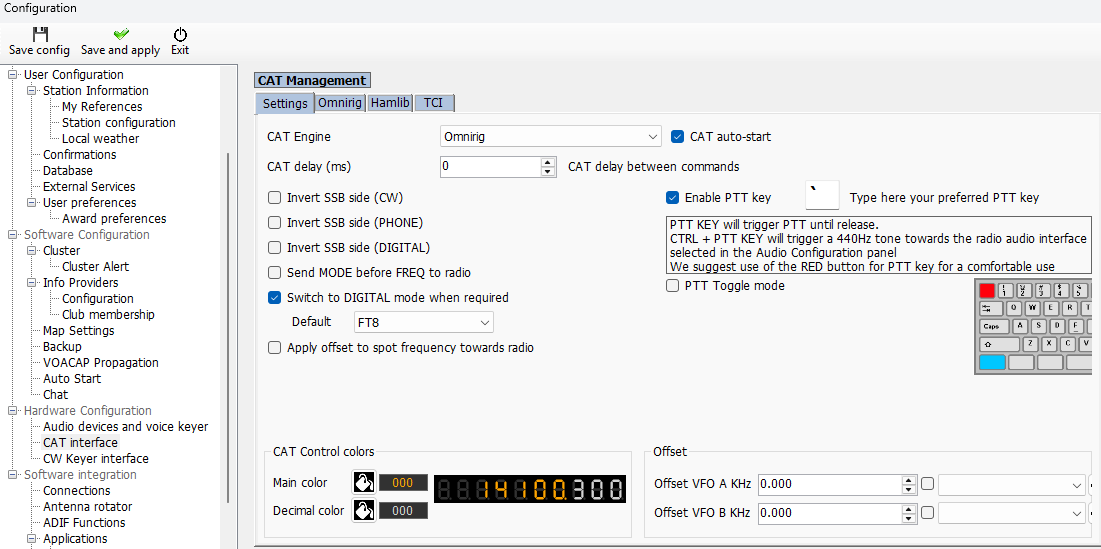Click the Exit power icon
The image size is (1101, 549).
180,34
